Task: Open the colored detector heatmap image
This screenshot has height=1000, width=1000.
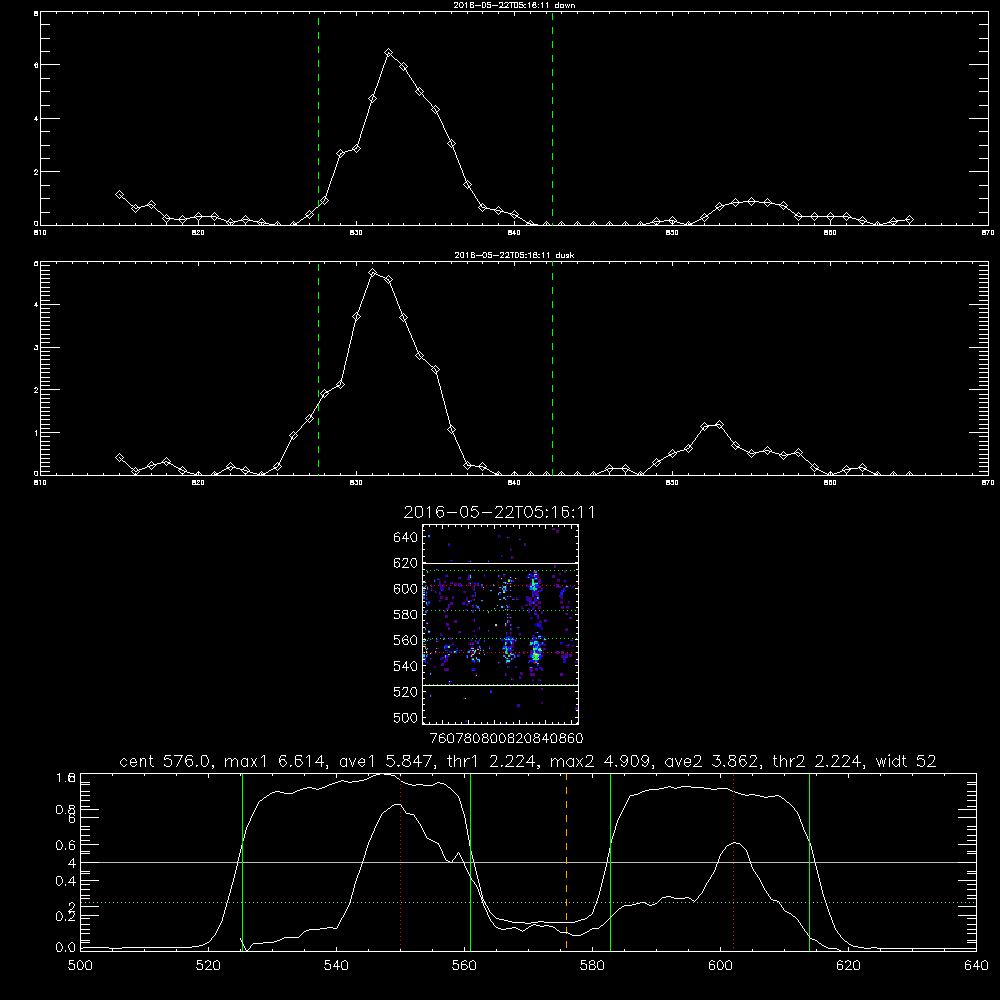Action: click(501, 624)
